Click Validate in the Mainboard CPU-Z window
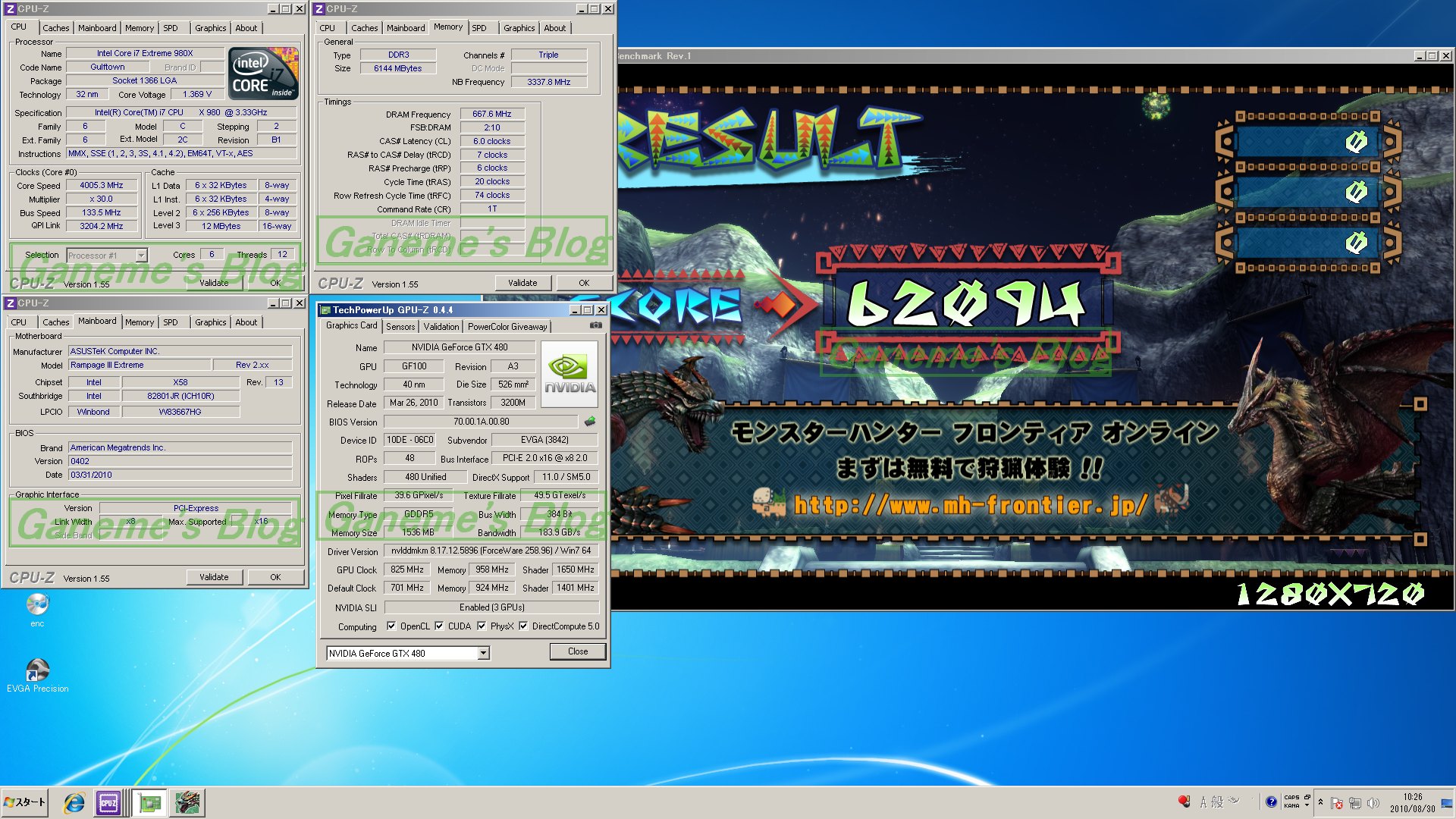This screenshot has height=819, width=1456. [214, 577]
